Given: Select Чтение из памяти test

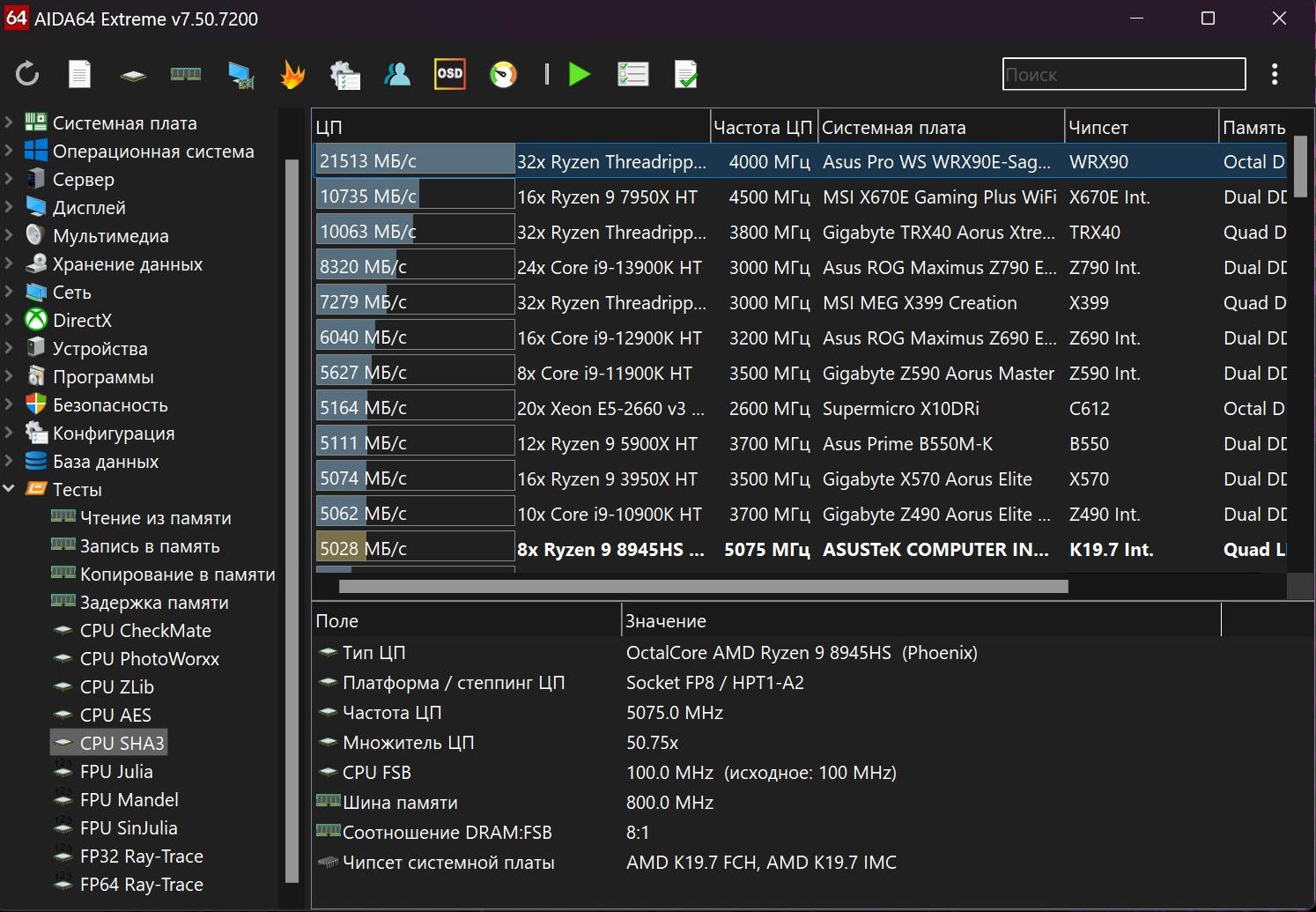Looking at the screenshot, I should click(155, 518).
